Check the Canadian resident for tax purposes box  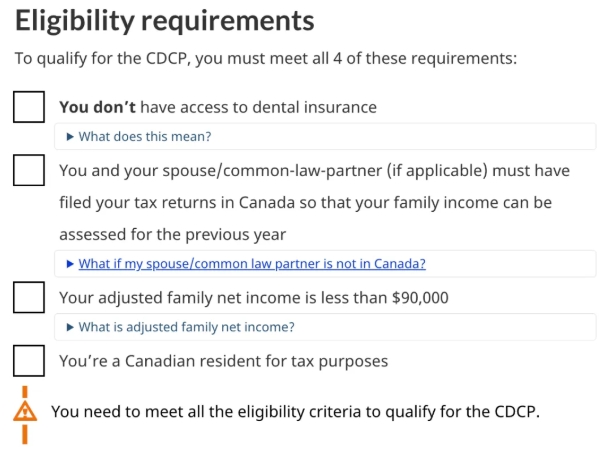pos(29,360)
